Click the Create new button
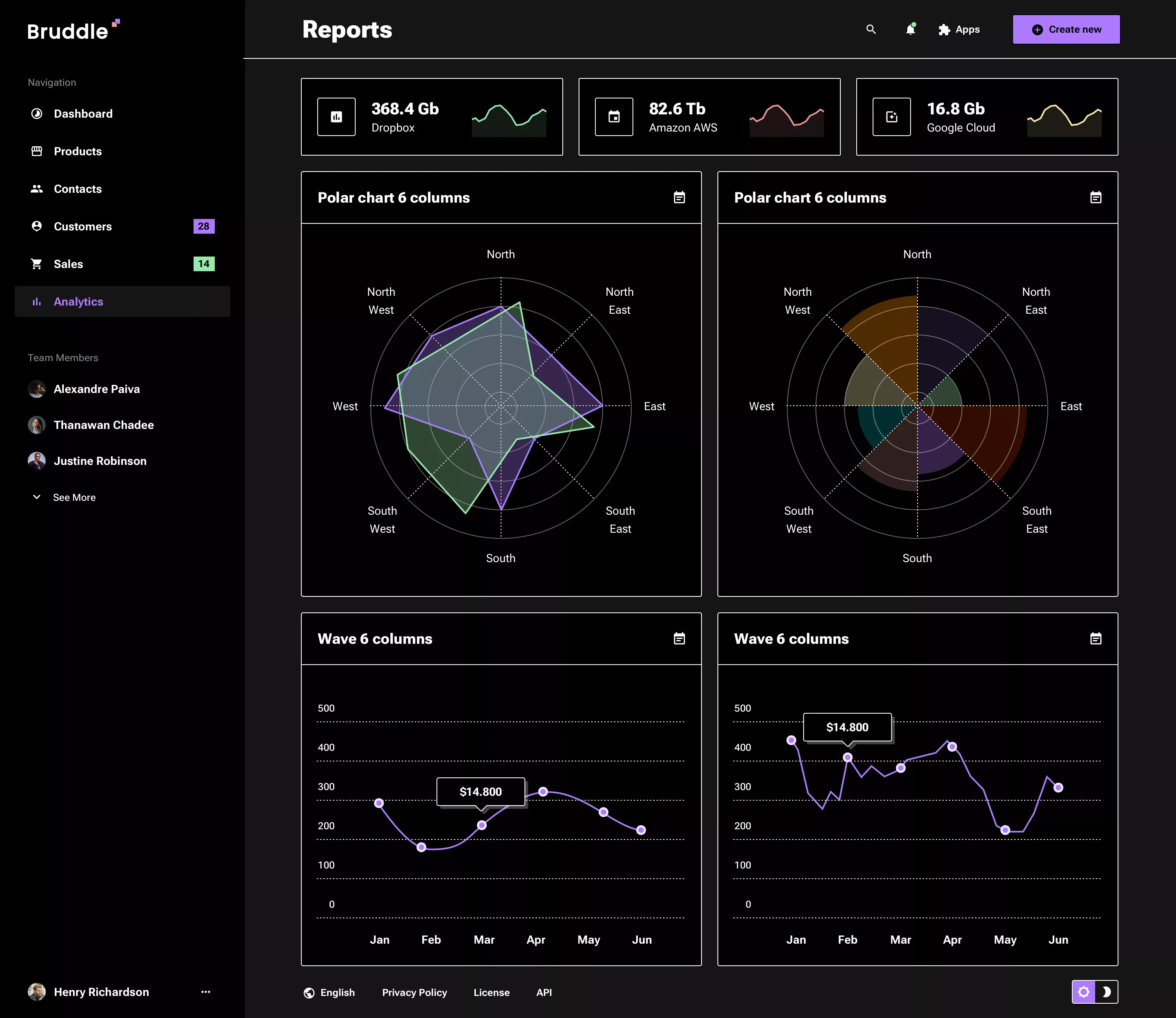The width and height of the screenshot is (1176, 1018). [x=1066, y=29]
